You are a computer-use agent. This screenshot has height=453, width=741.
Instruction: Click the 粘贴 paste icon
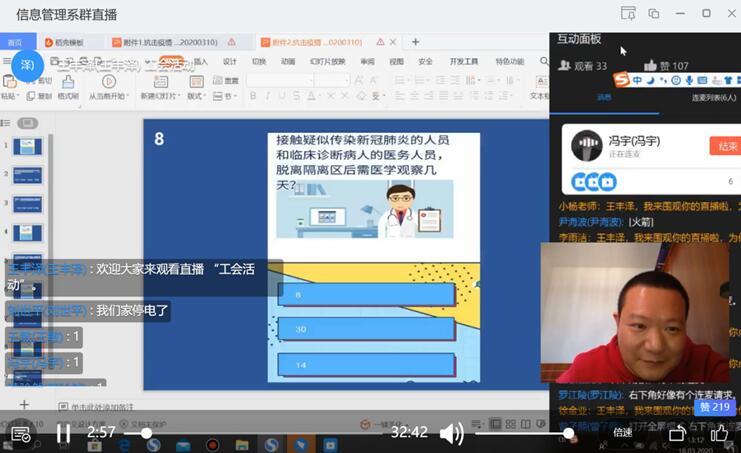pos(9,81)
